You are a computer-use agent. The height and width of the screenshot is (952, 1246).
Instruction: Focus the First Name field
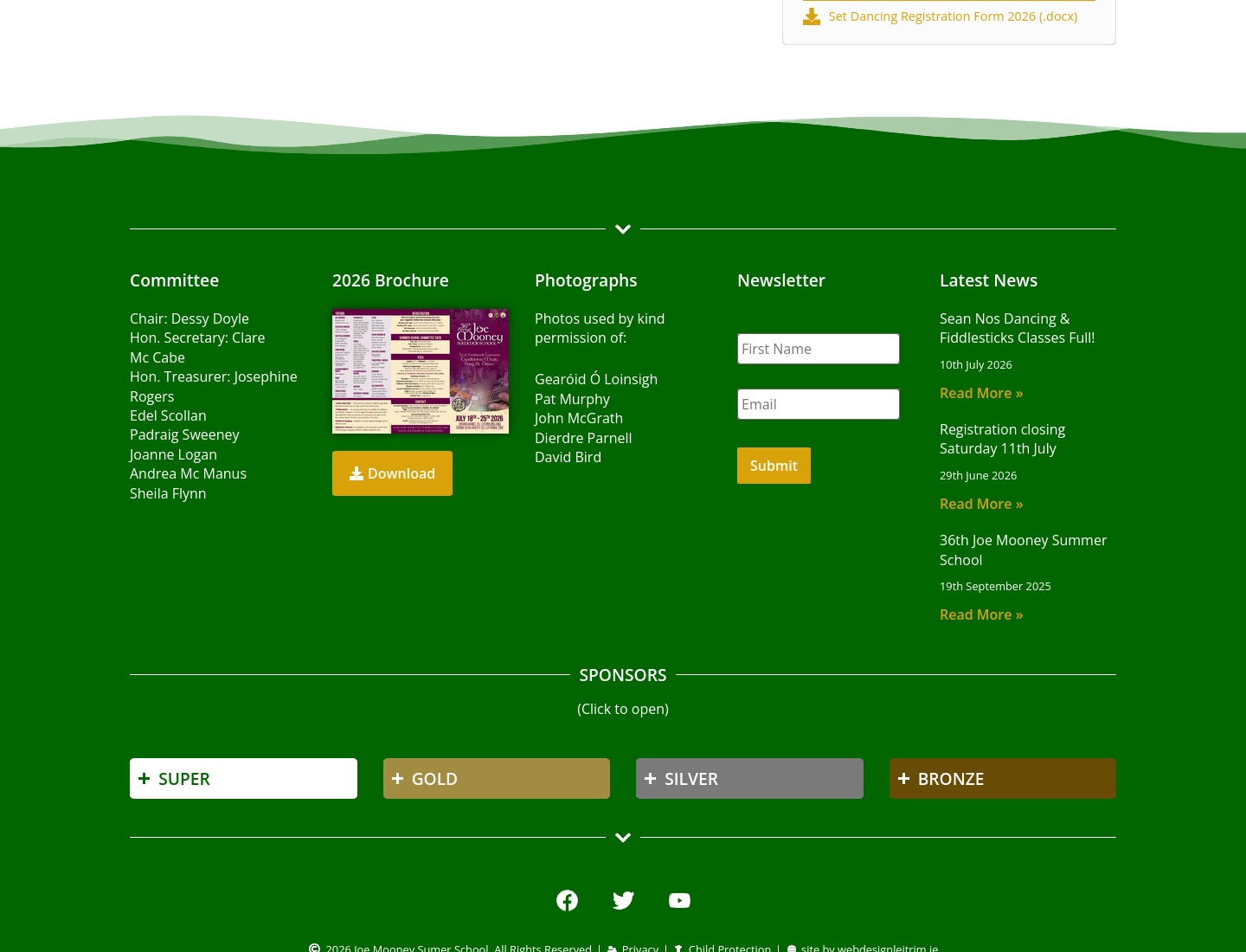819,349
